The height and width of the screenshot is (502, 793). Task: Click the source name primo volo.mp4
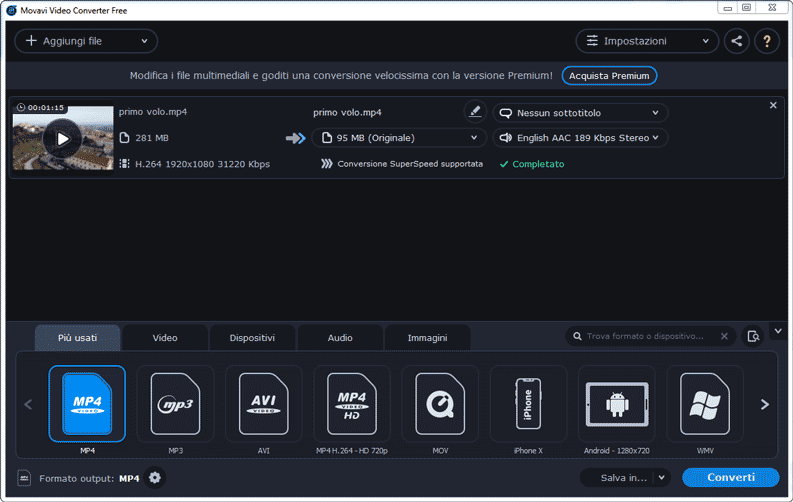pyautogui.click(x=153, y=112)
